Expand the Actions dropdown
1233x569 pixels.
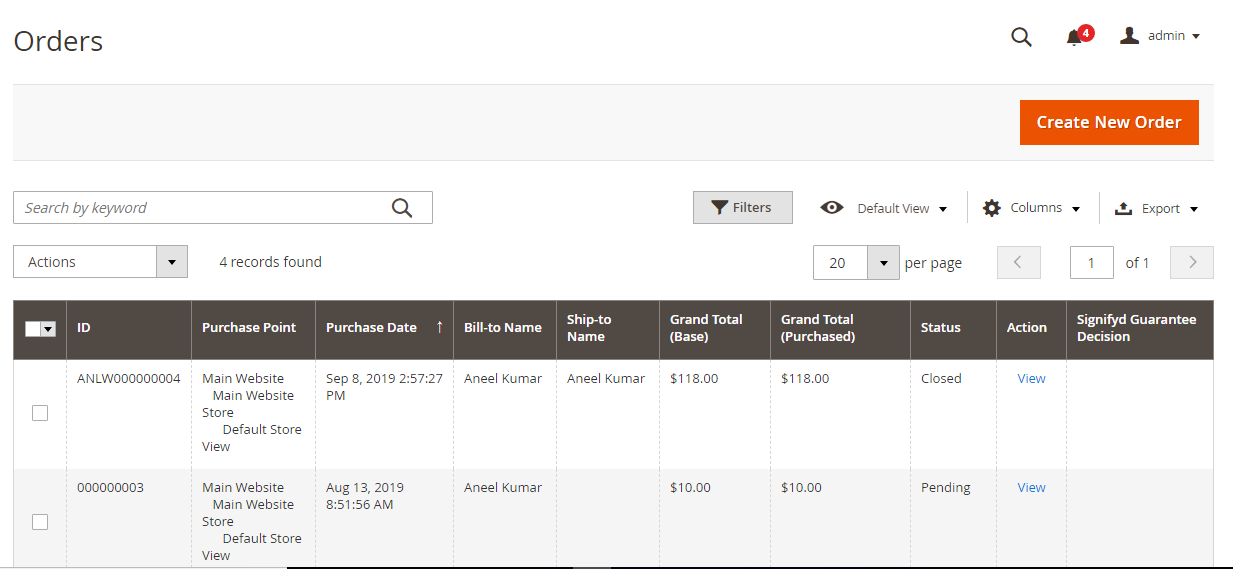[101, 262]
